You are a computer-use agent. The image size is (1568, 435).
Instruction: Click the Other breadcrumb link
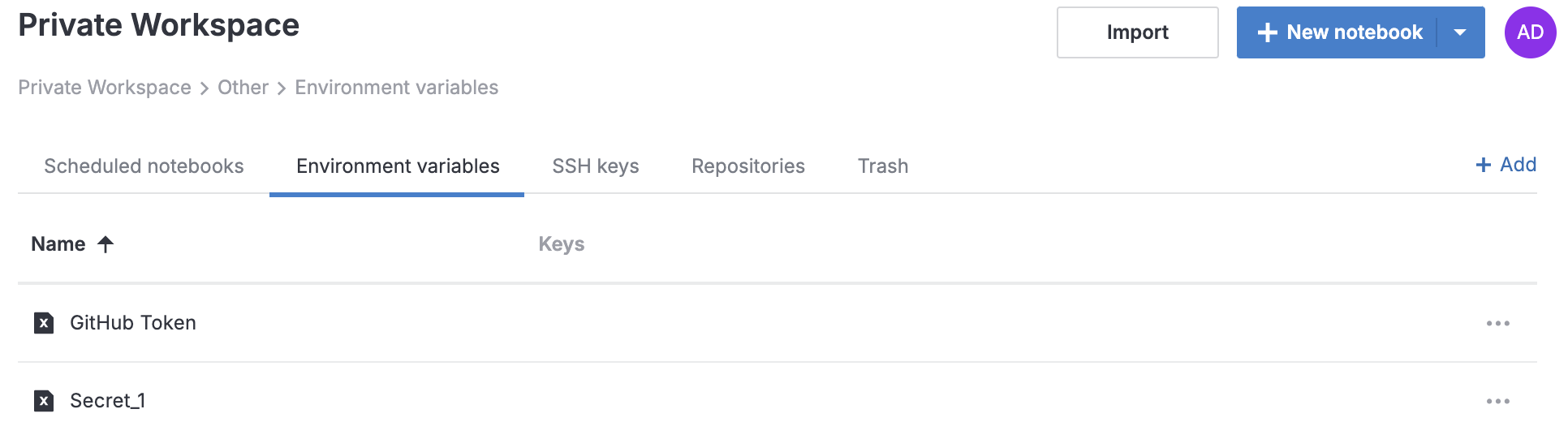(x=243, y=88)
